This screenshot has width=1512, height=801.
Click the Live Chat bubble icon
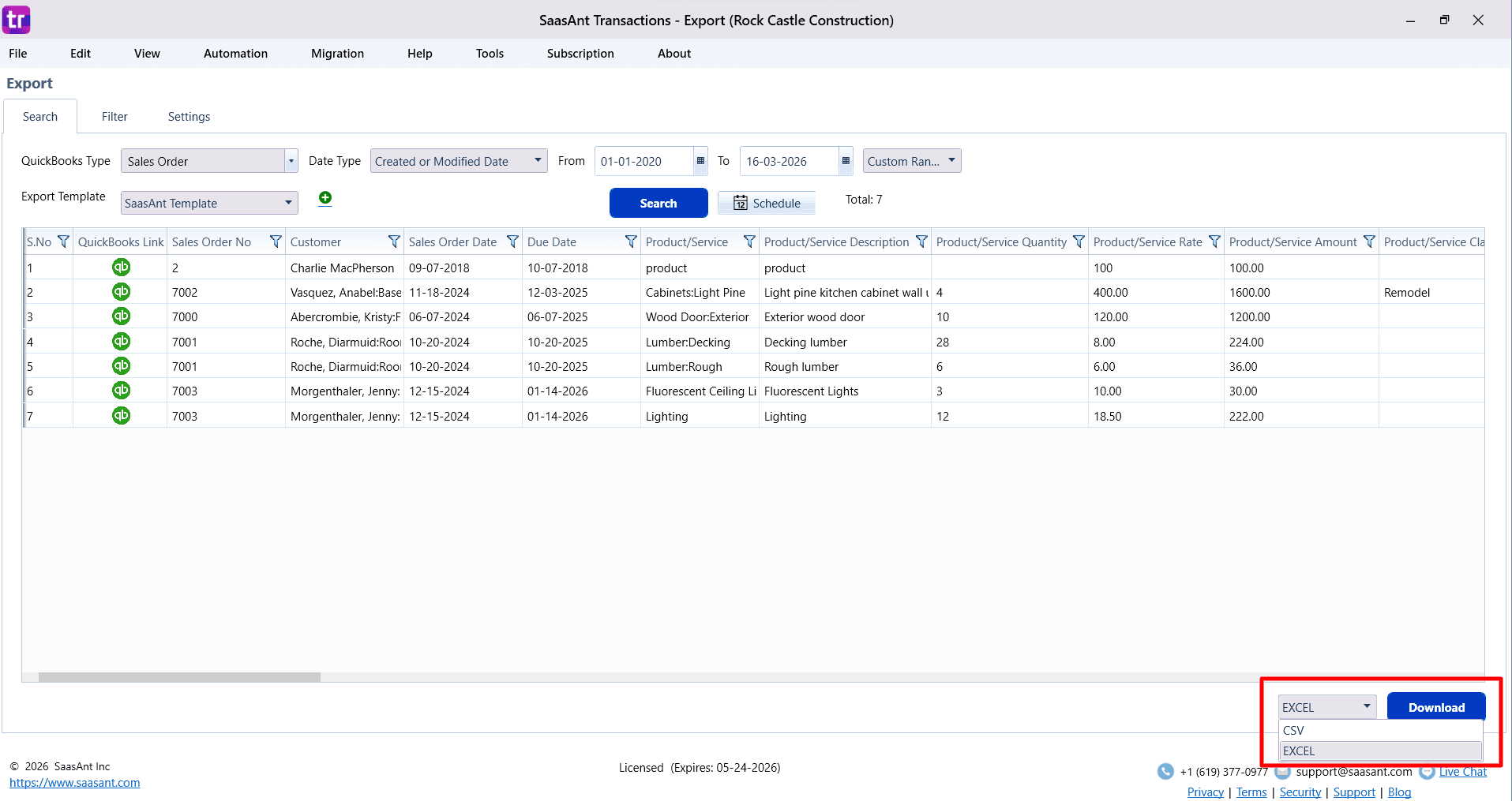pyautogui.click(x=1427, y=772)
